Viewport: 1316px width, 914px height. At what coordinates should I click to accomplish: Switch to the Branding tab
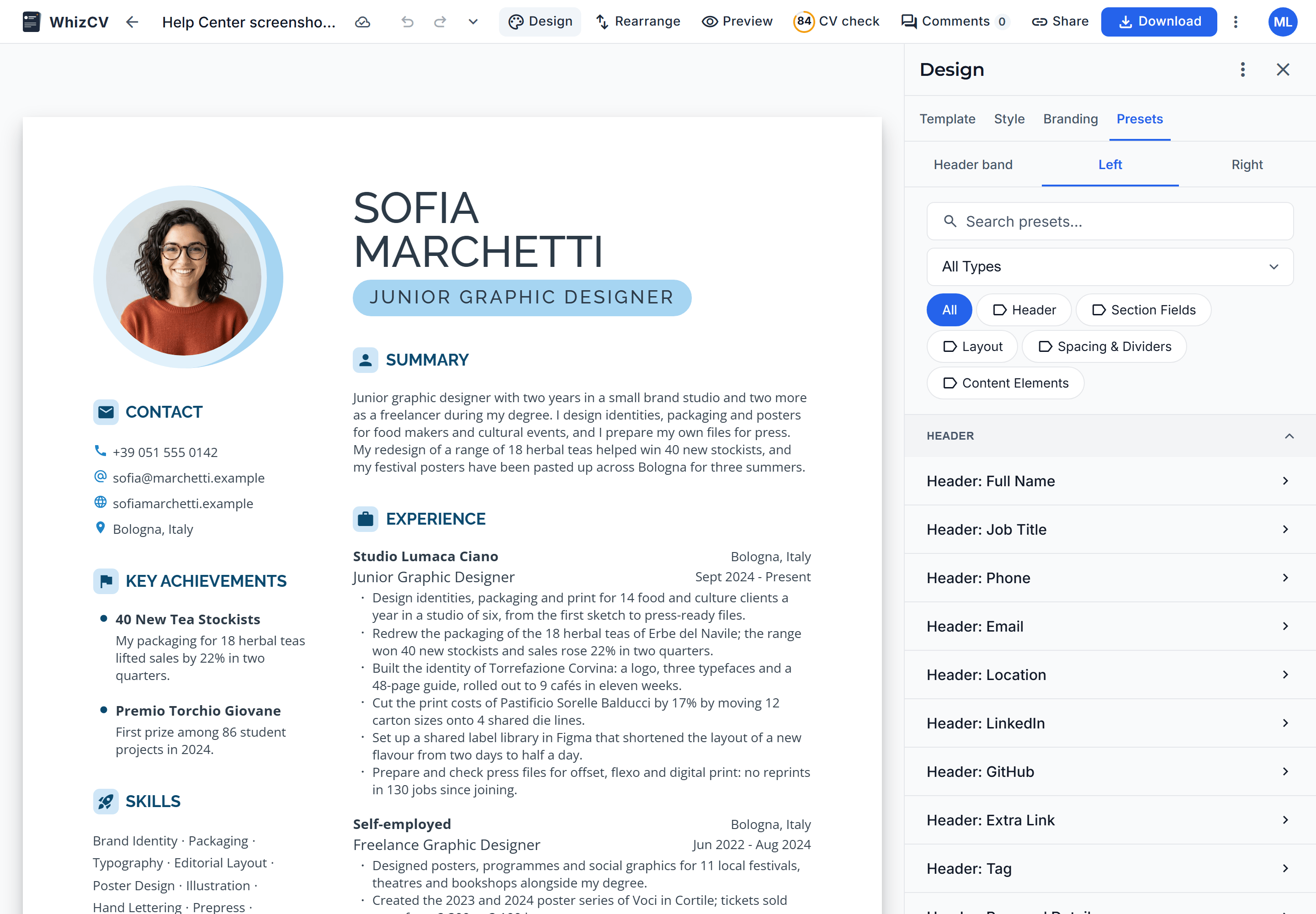coord(1070,119)
